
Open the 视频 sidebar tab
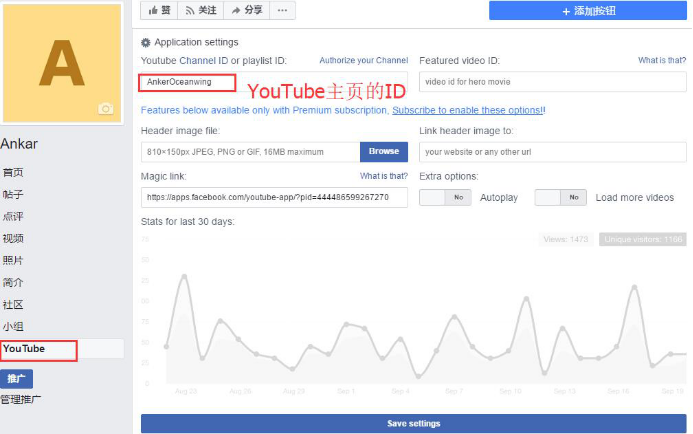point(13,239)
